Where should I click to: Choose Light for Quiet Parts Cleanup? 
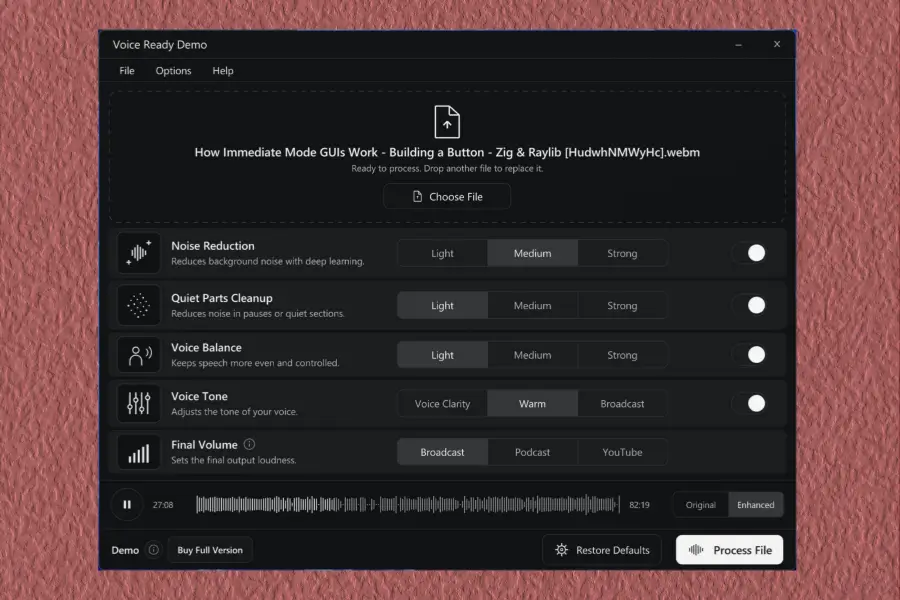(x=443, y=305)
